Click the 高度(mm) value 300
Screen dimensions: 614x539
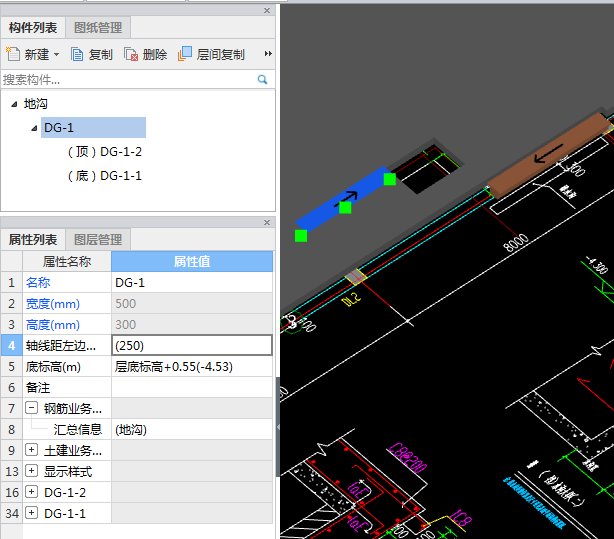click(192, 325)
